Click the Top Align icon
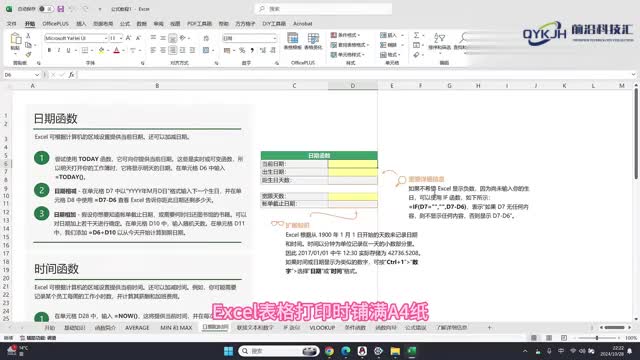The height and width of the screenshot is (360, 640). 153,38
